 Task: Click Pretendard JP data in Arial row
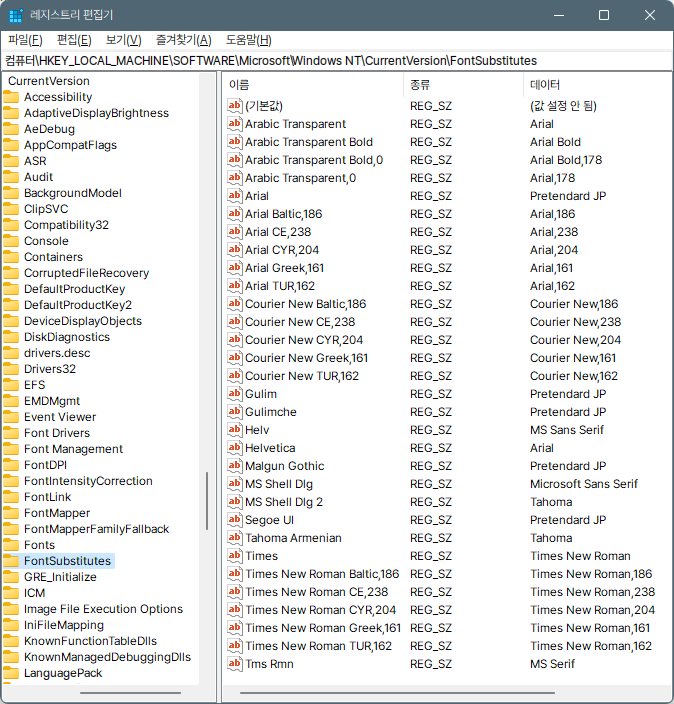(568, 196)
